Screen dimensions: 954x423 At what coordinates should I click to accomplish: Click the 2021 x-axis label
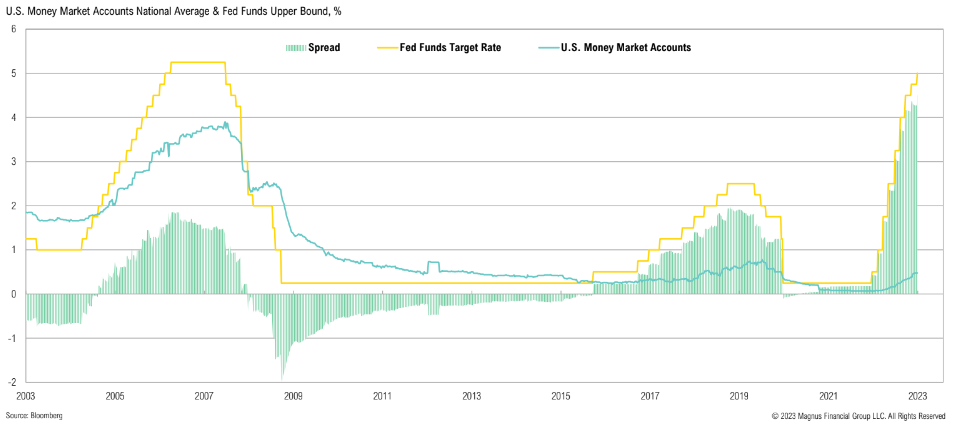click(828, 396)
